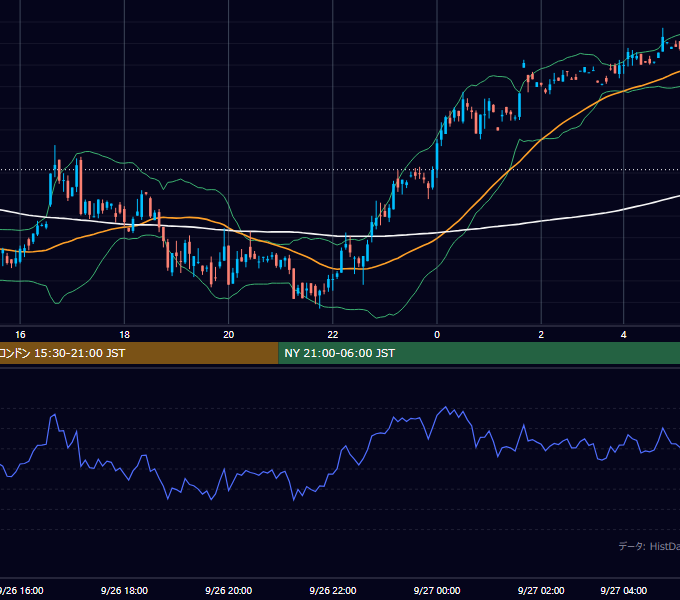The height and width of the screenshot is (600, 680).
Task: Click hour label 22 on price chart axis
Action: coord(333,335)
